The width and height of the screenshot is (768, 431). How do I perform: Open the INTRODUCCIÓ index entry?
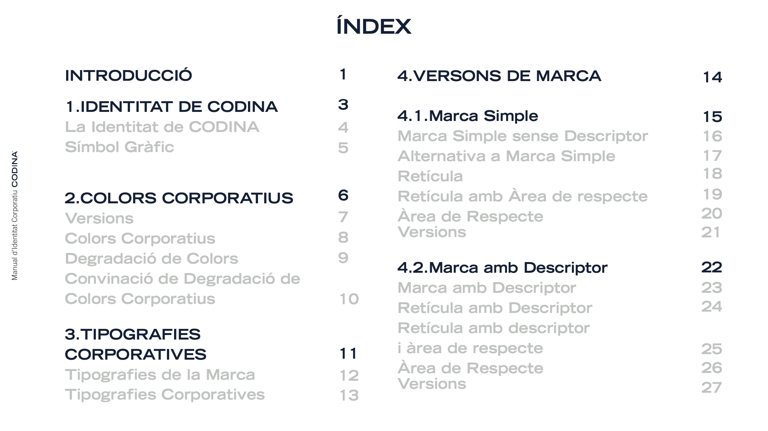point(128,75)
